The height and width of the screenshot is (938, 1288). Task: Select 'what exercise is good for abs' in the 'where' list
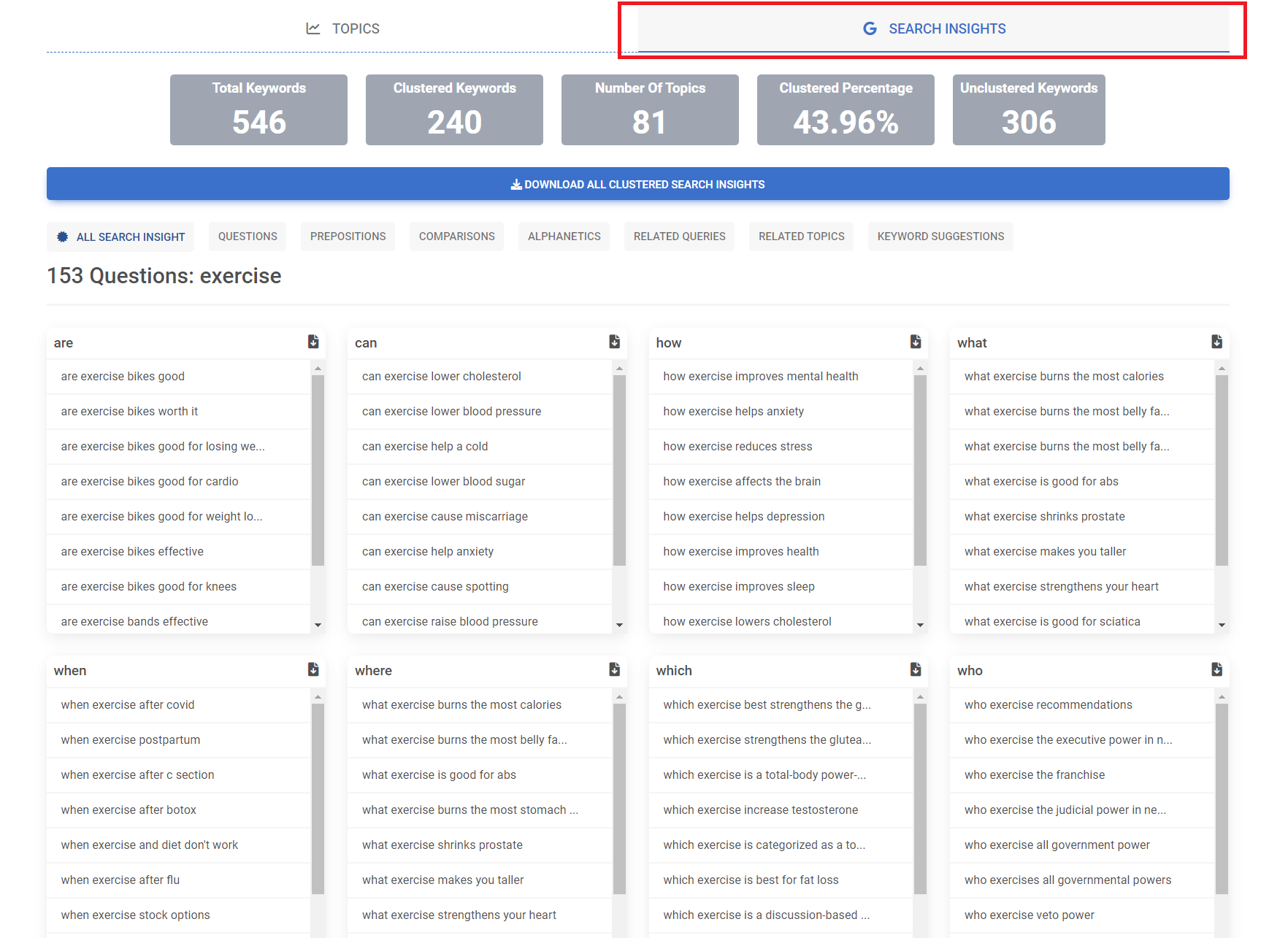click(x=480, y=775)
